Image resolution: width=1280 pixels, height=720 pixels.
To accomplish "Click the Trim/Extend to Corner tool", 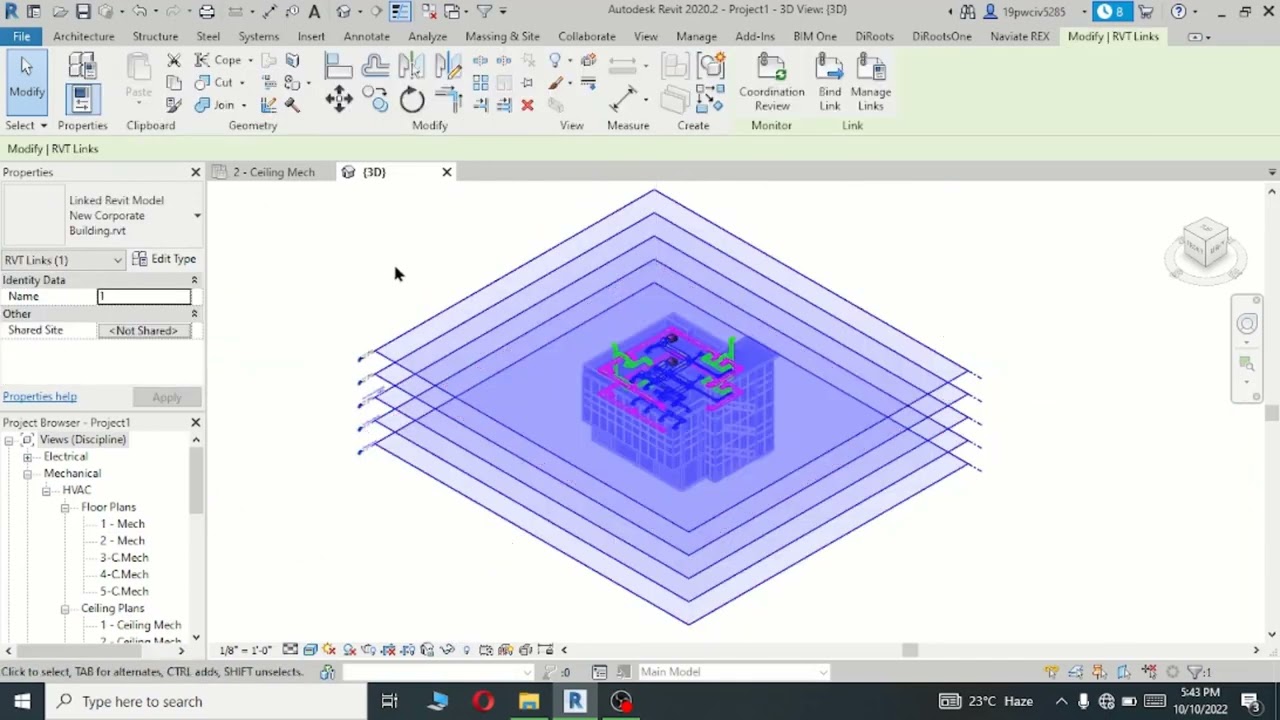I will point(447,100).
